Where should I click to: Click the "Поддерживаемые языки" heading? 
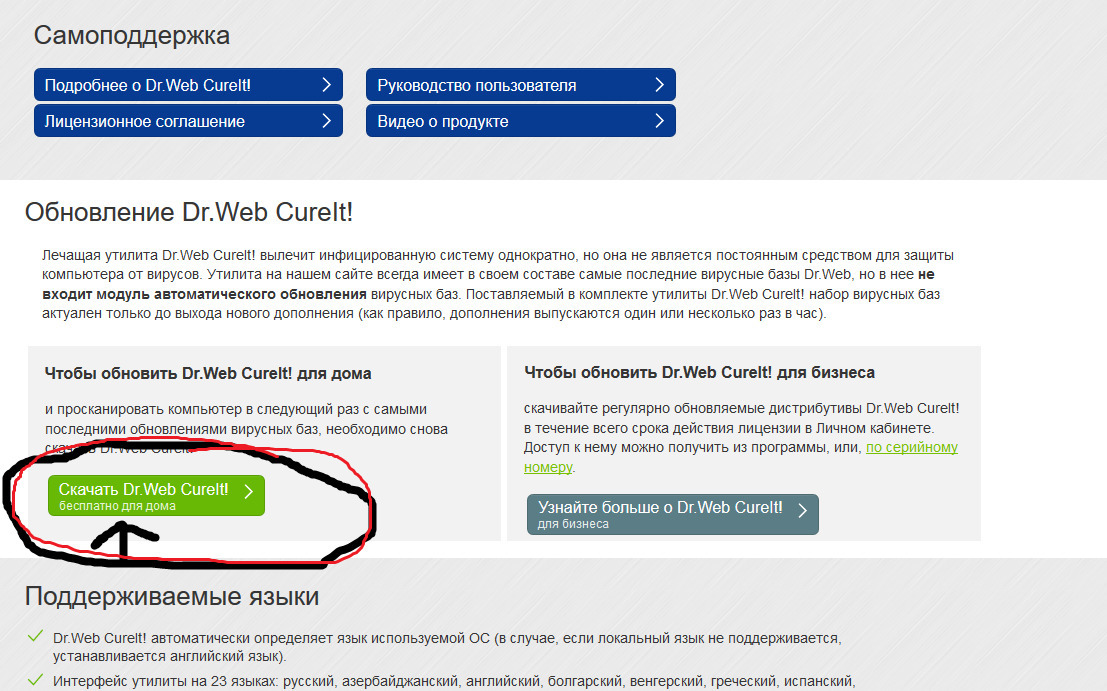tap(172, 596)
